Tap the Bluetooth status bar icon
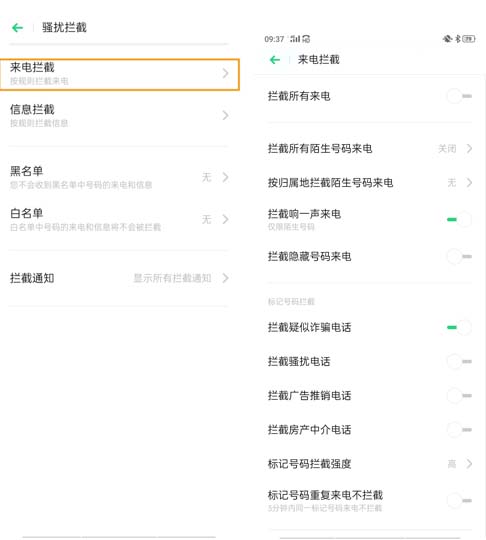The width and height of the screenshot is (486, 540). 457,39
